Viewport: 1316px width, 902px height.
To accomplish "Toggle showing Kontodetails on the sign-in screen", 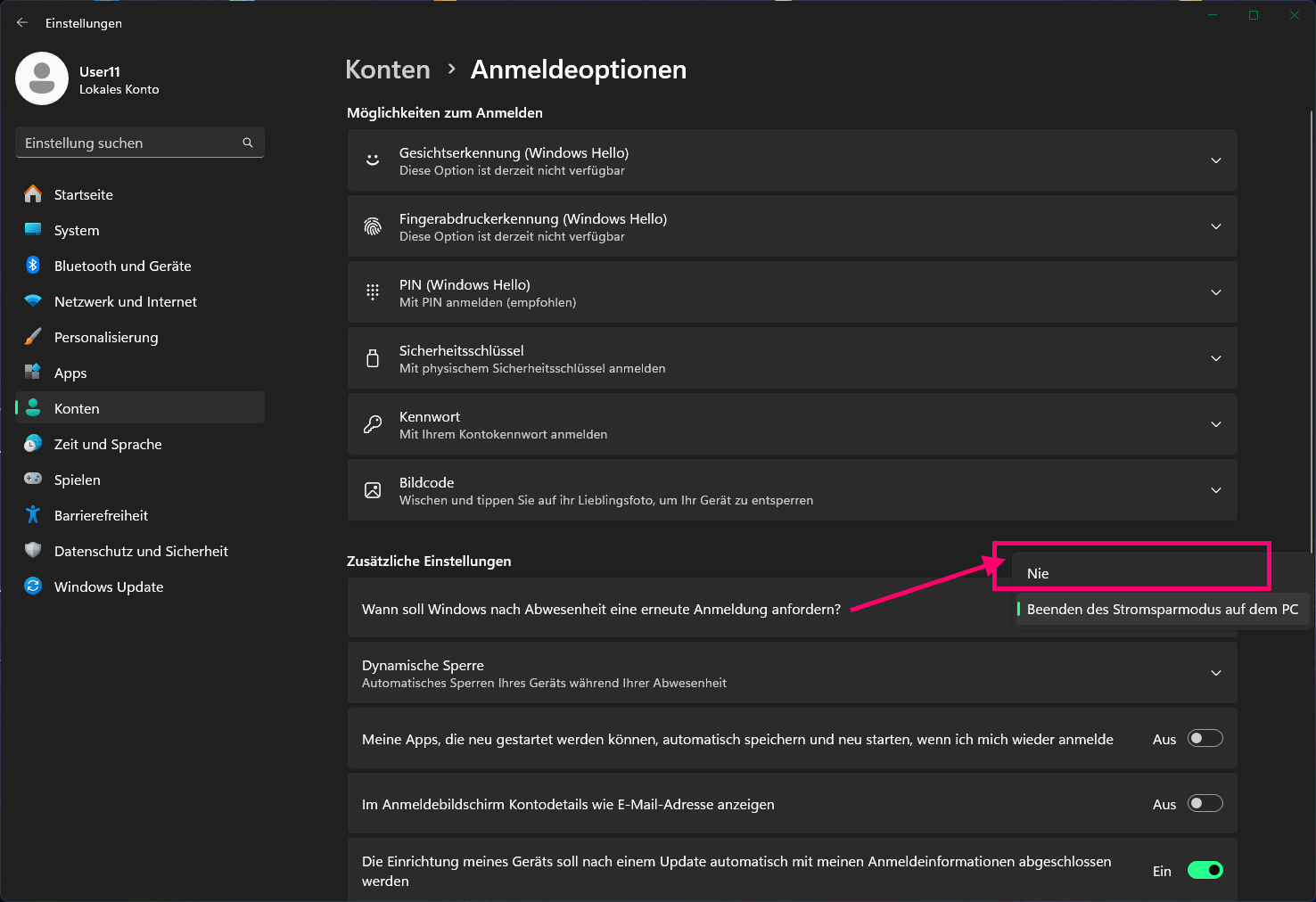I will click(x=1205, y=803).
